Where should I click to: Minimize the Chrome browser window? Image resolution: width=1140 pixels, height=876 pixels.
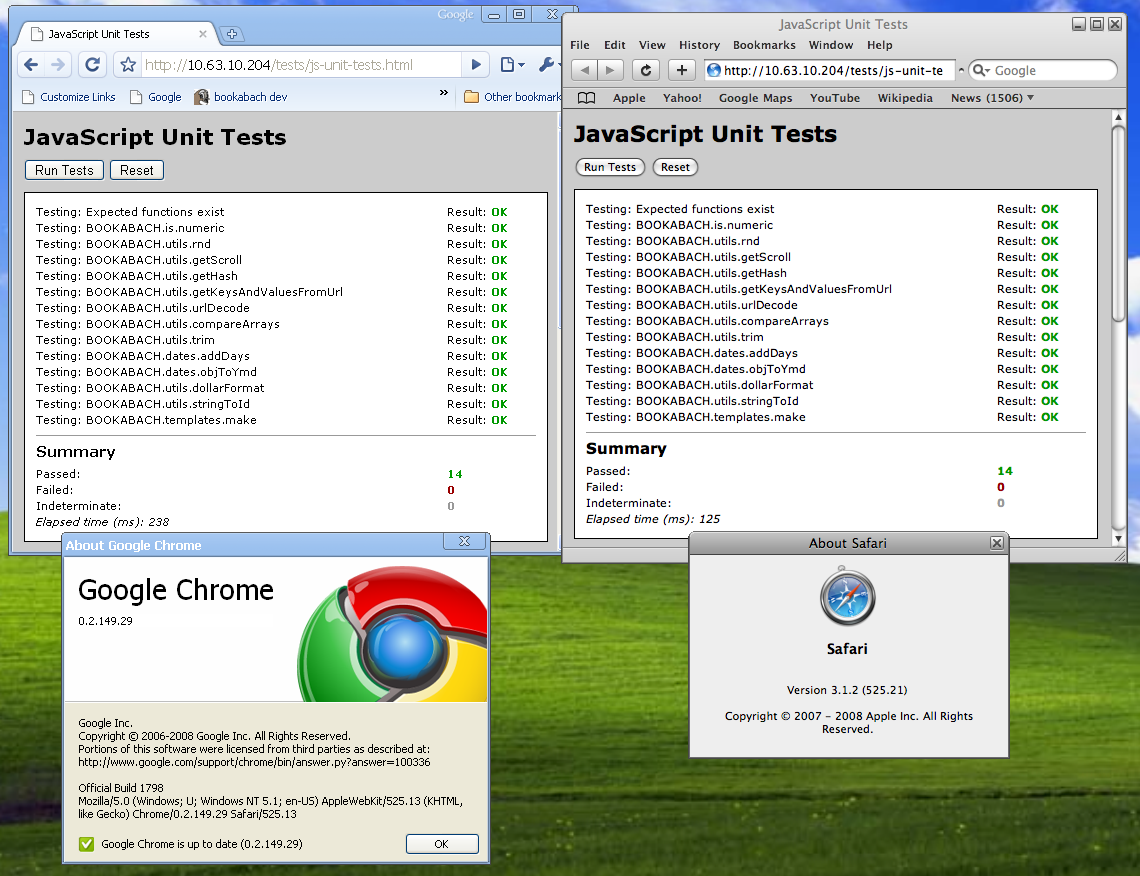pos(494,15)
